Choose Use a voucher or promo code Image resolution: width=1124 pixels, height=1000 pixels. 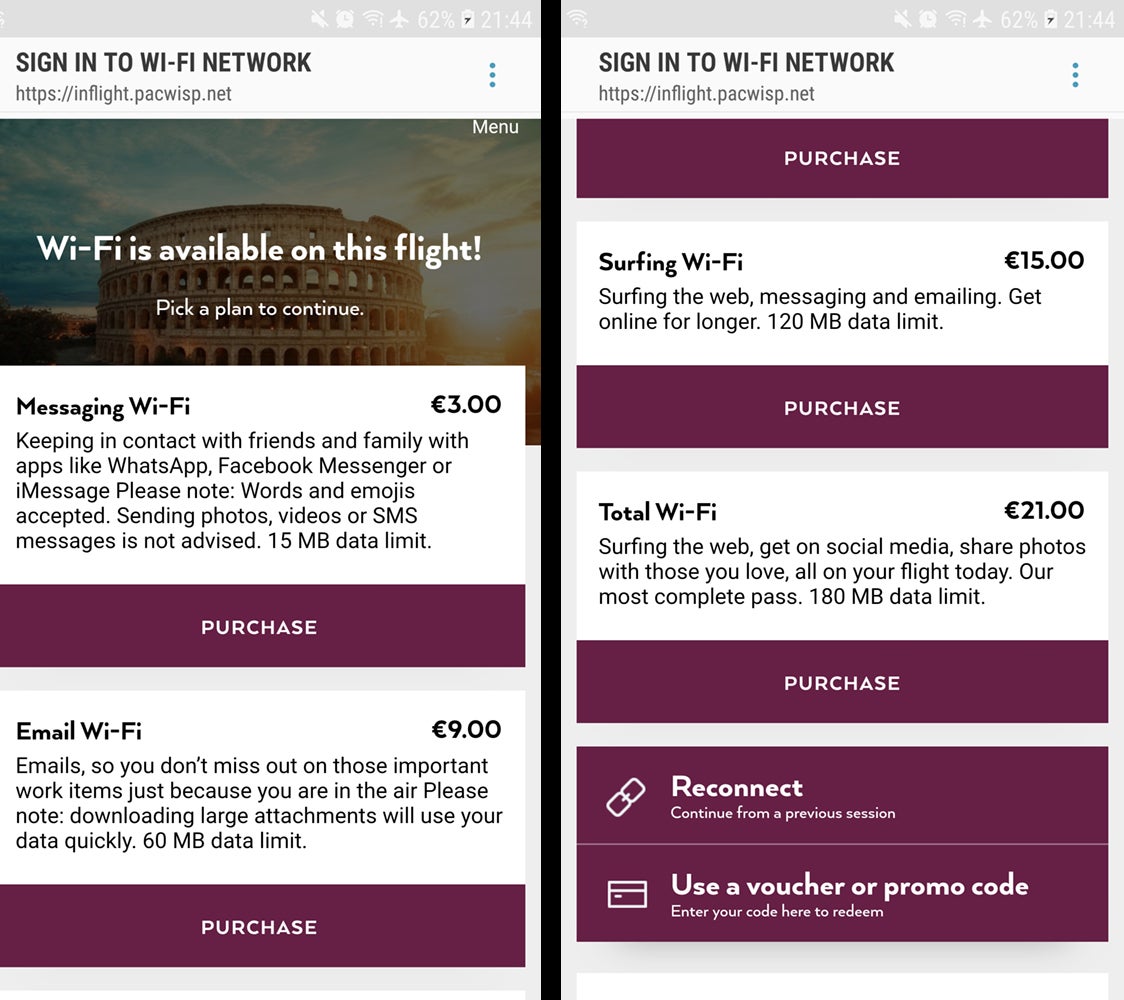click(x=848, y=894)
